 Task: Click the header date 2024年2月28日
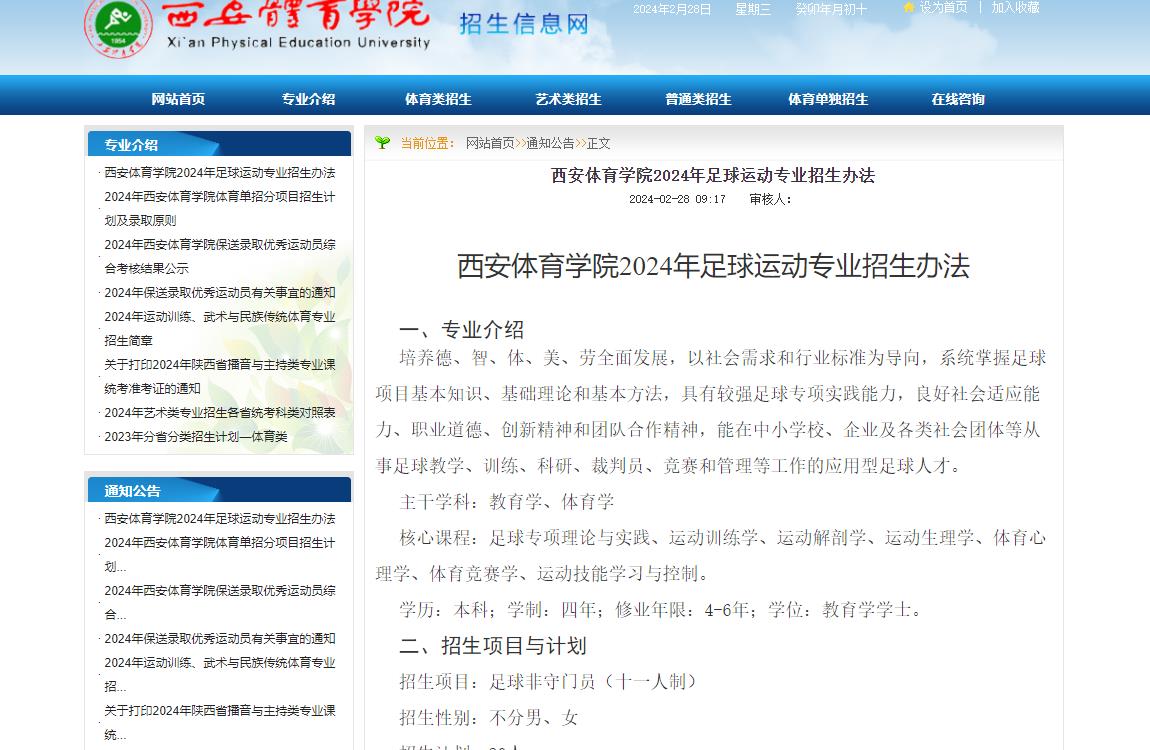click(x=672, y=10)
